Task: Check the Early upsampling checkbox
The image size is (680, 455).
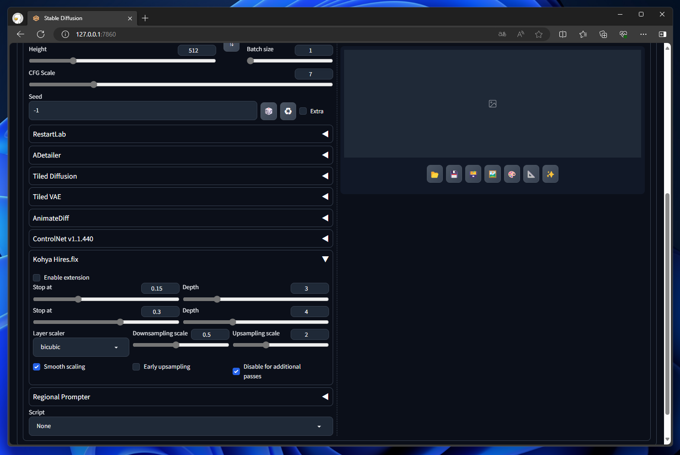Action: (136, 367)
